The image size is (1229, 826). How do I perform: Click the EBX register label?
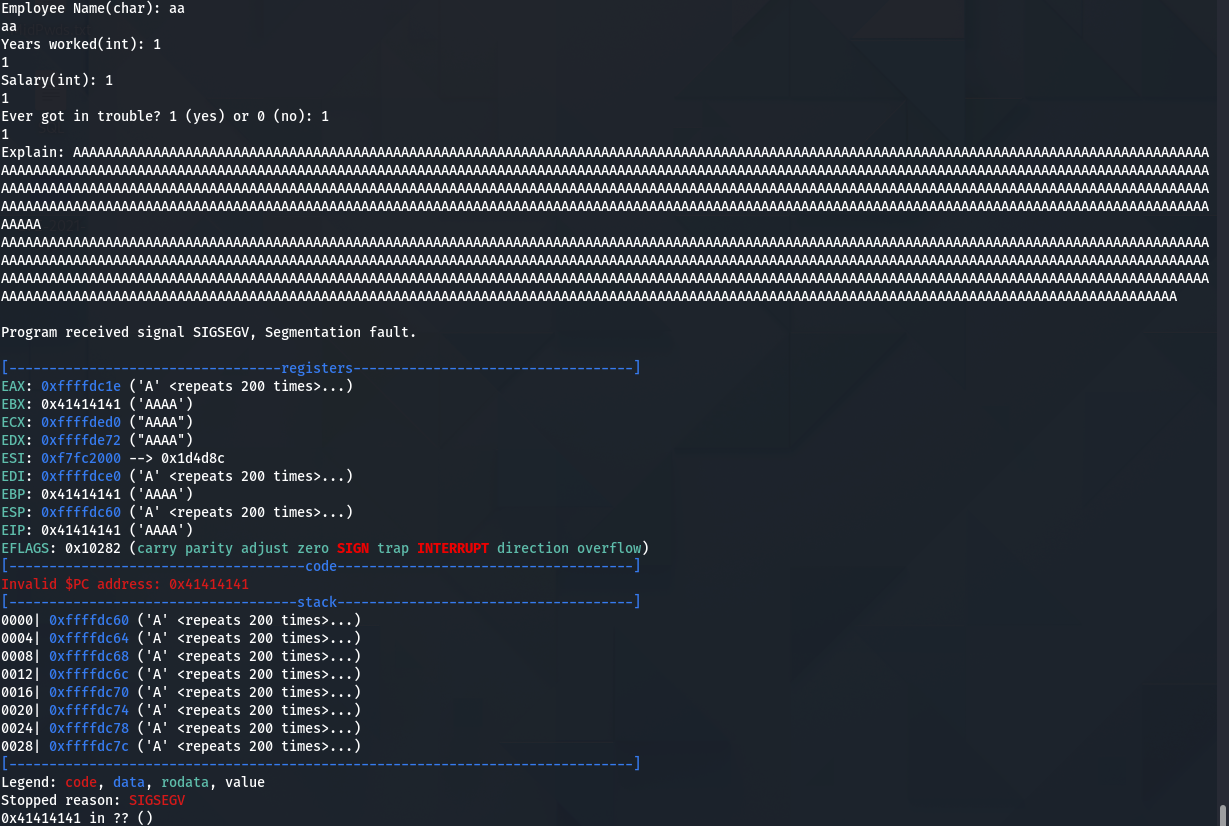(x=13, y=404)
